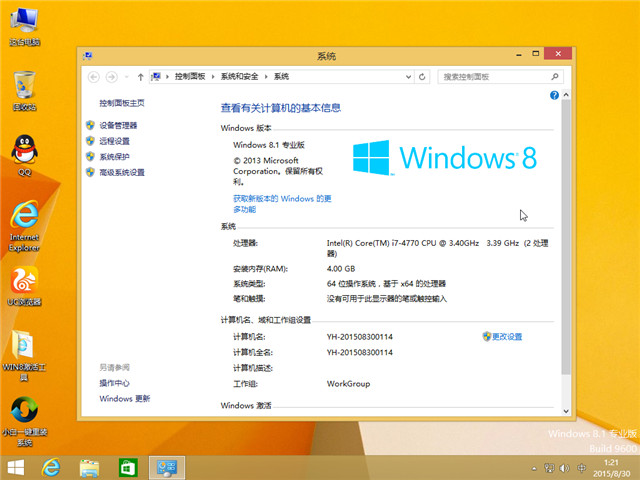Select 系统和安全 in the breadcrumb

click(240, 76)
